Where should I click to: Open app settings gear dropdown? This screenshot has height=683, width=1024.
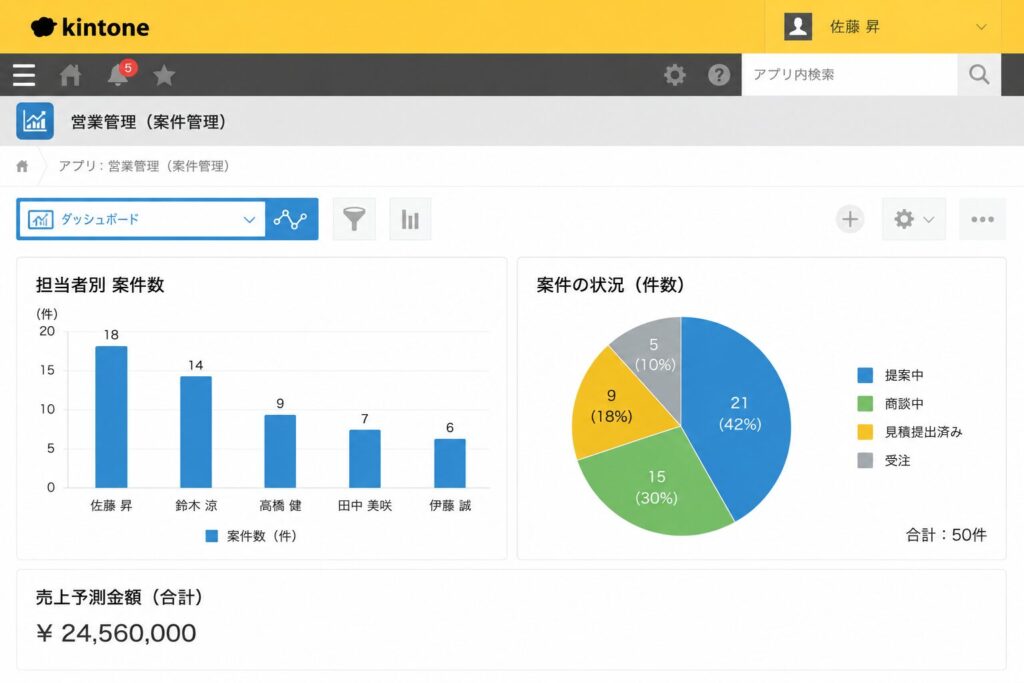click(913, 219)
